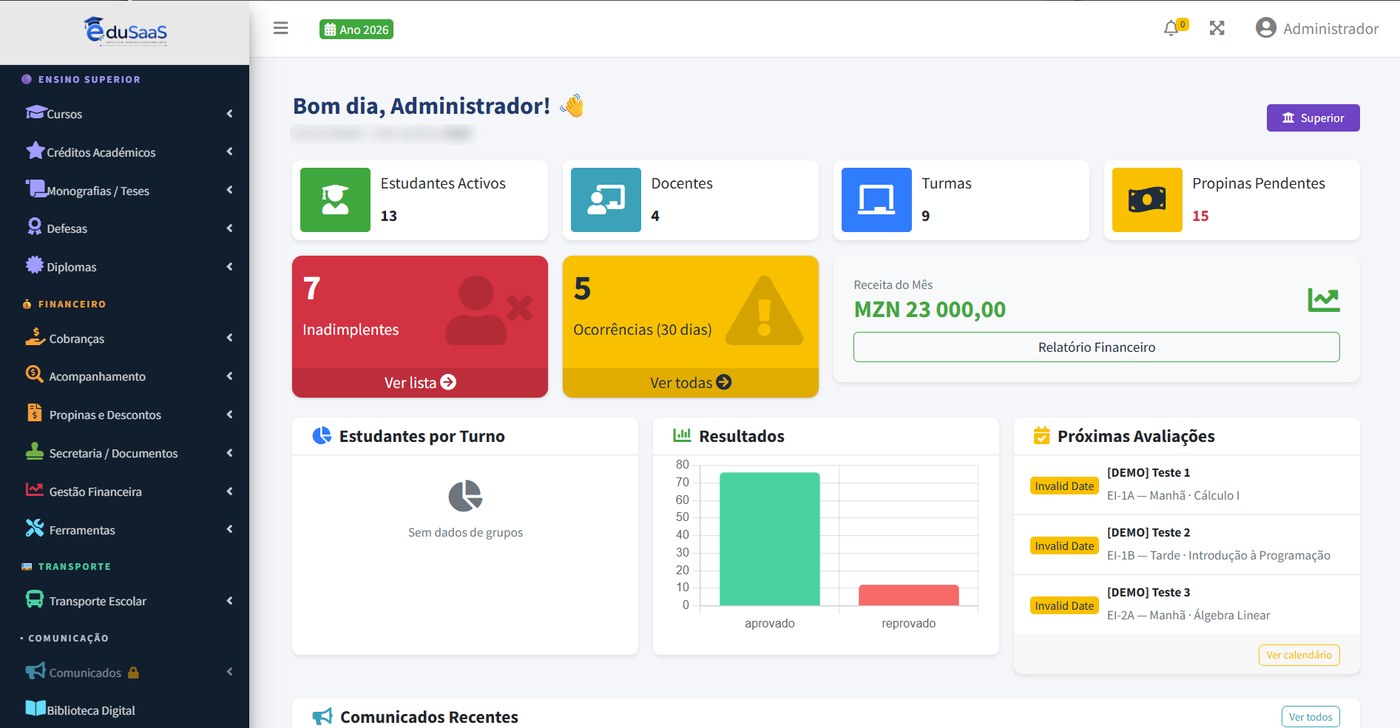Expand the Propinas e Descontos arrow

(229, 414)
